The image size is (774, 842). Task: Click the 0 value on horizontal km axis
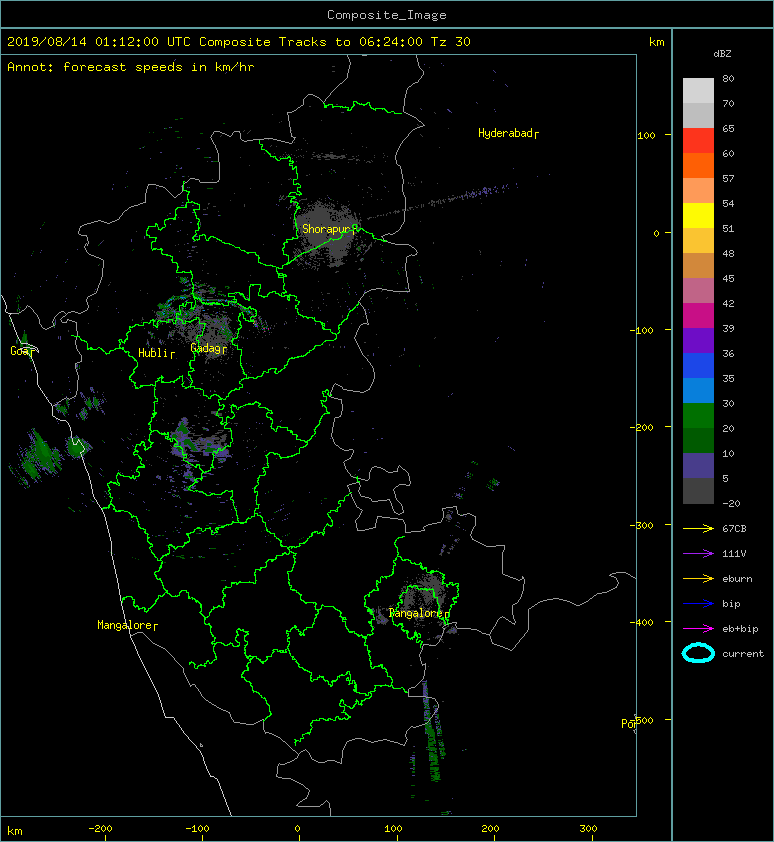click(x=298, y=829)
